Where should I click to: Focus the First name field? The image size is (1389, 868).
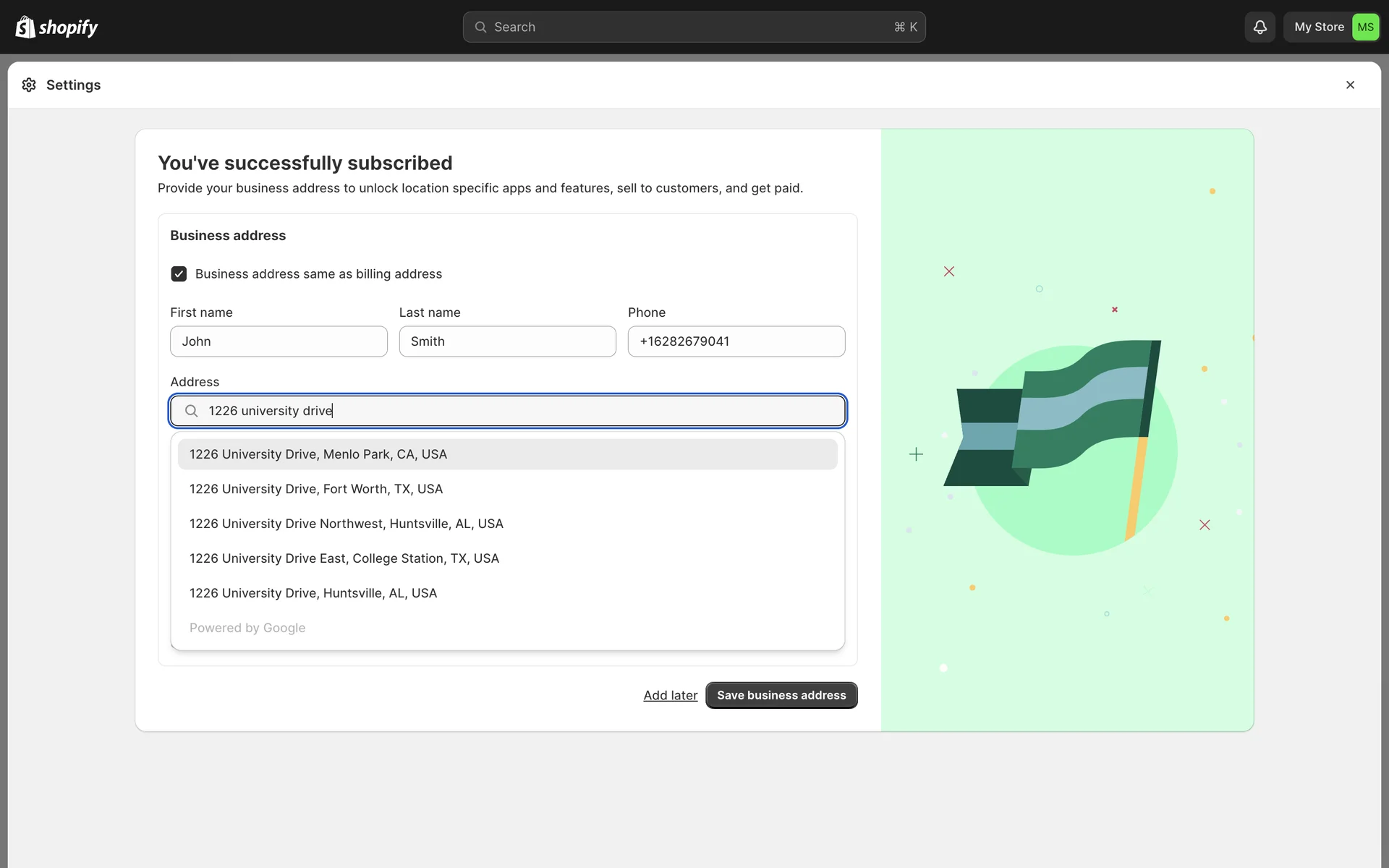[x=279, y=341]
